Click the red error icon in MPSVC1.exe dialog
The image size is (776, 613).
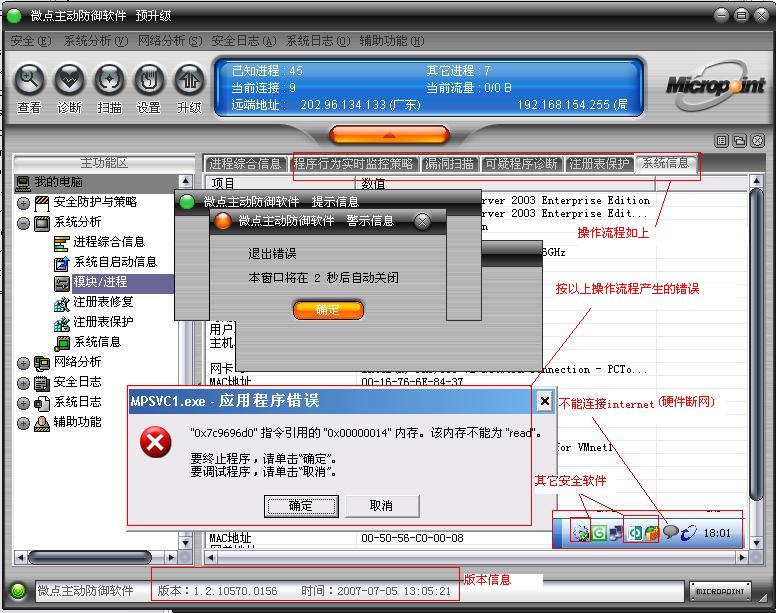(155, 442)
